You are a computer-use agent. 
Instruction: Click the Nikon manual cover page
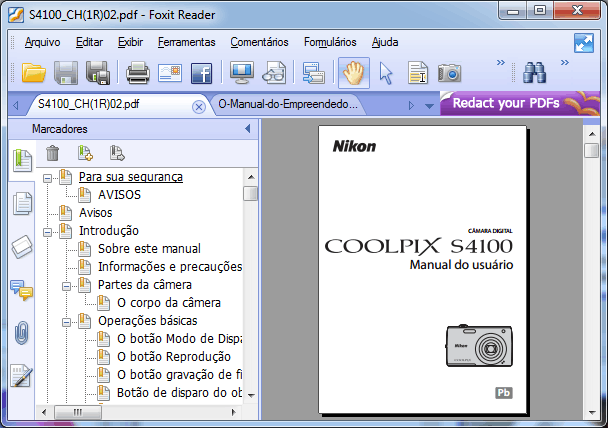click(x=422, y=270)
